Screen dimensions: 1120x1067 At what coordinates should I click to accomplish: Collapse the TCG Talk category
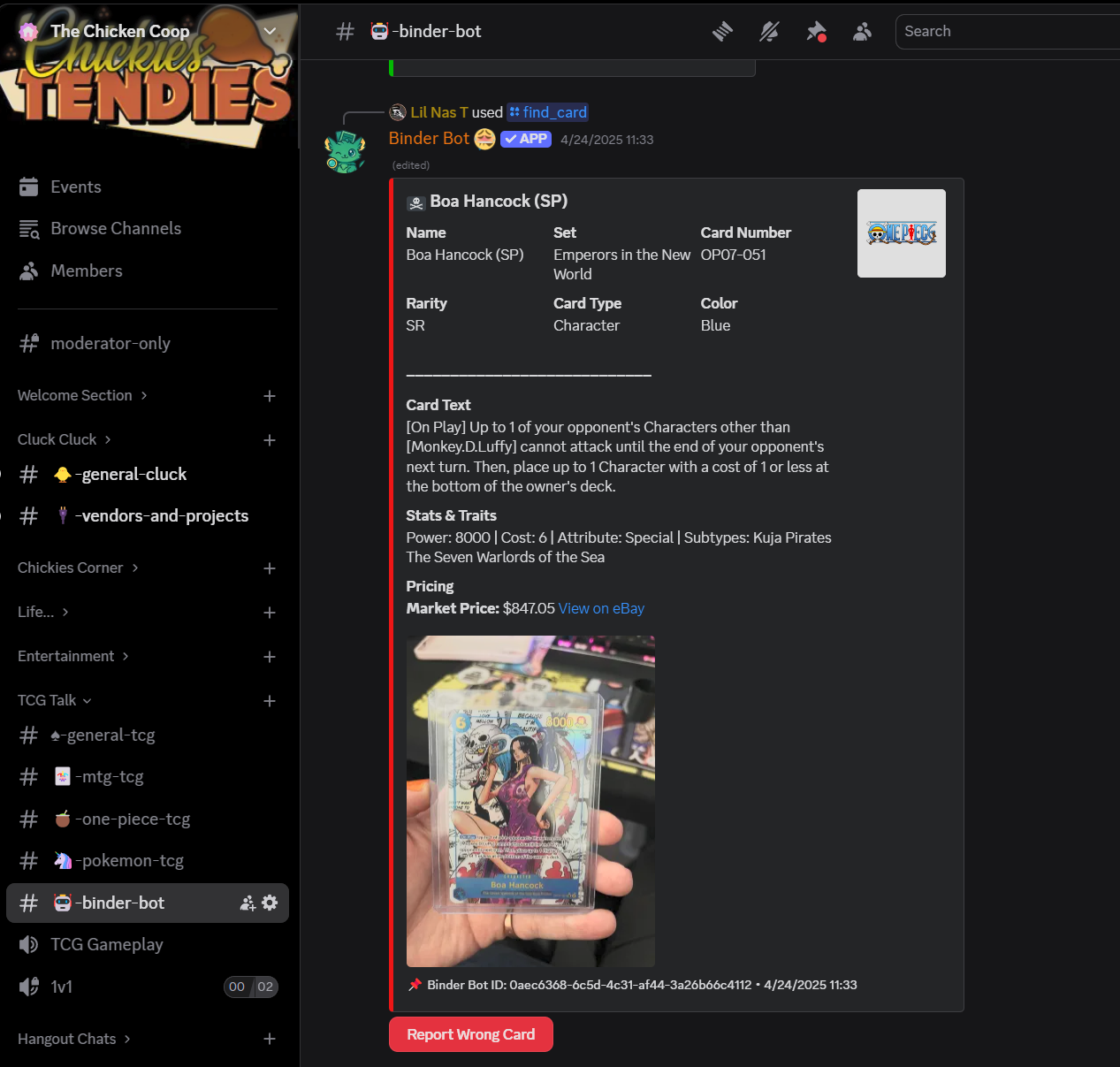(x=55, y=700)
